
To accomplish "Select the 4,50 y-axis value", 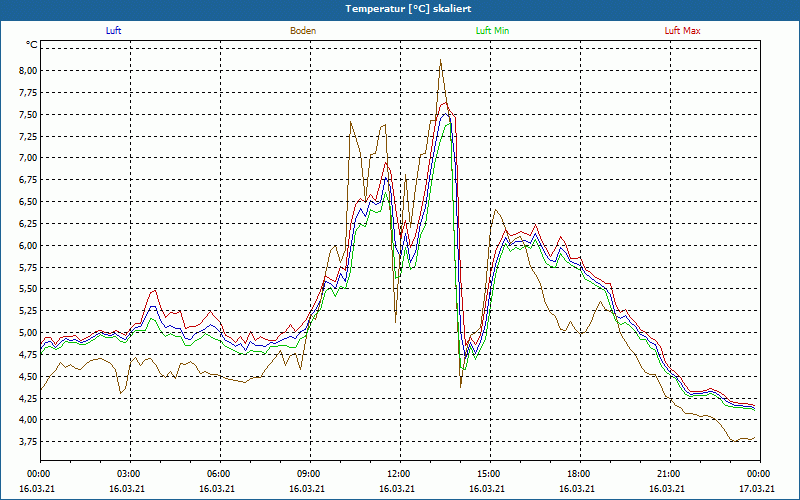I will click(x=29, y=377).
